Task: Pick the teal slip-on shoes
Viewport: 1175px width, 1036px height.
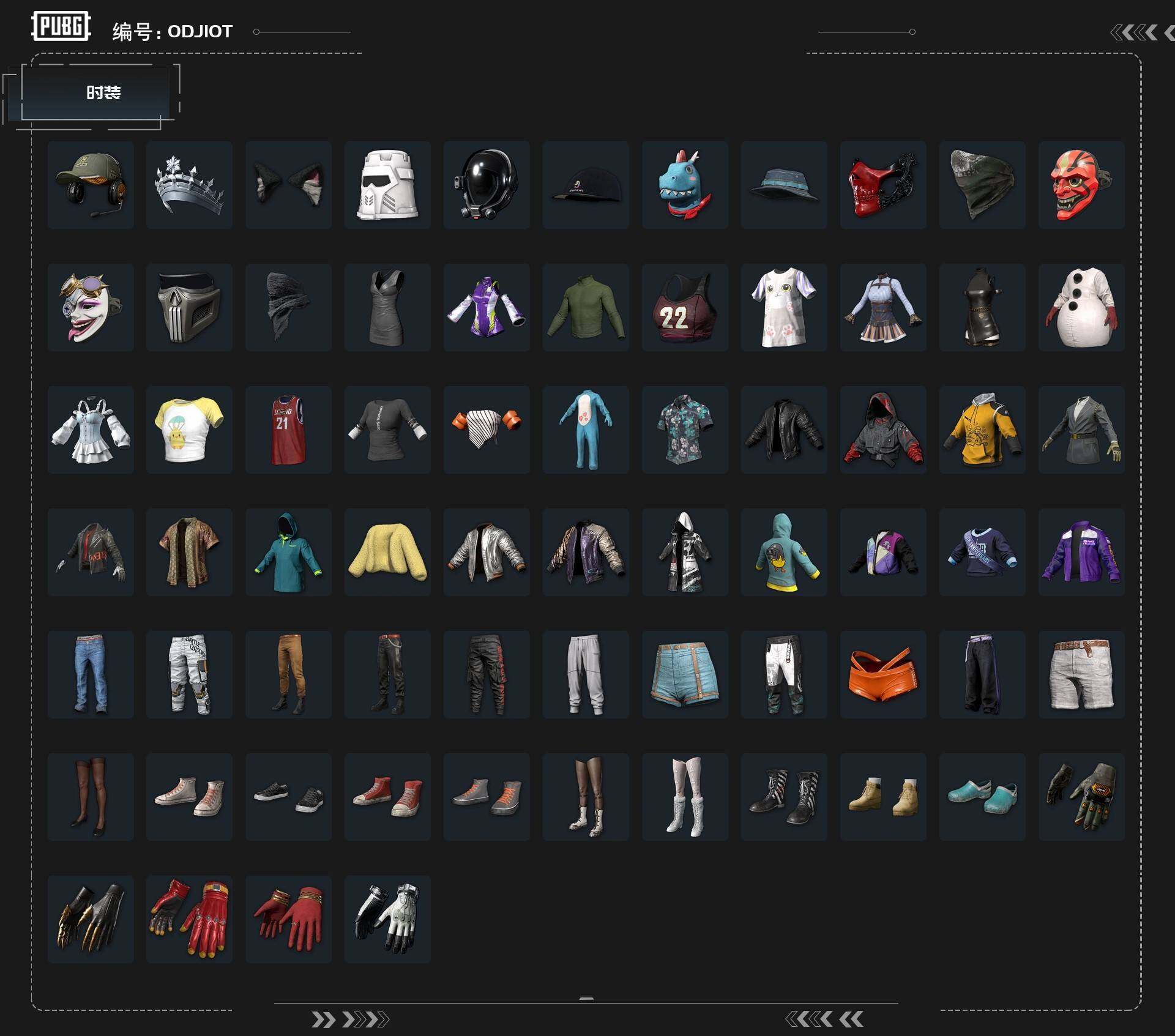Action: click(x=982, y=797)
